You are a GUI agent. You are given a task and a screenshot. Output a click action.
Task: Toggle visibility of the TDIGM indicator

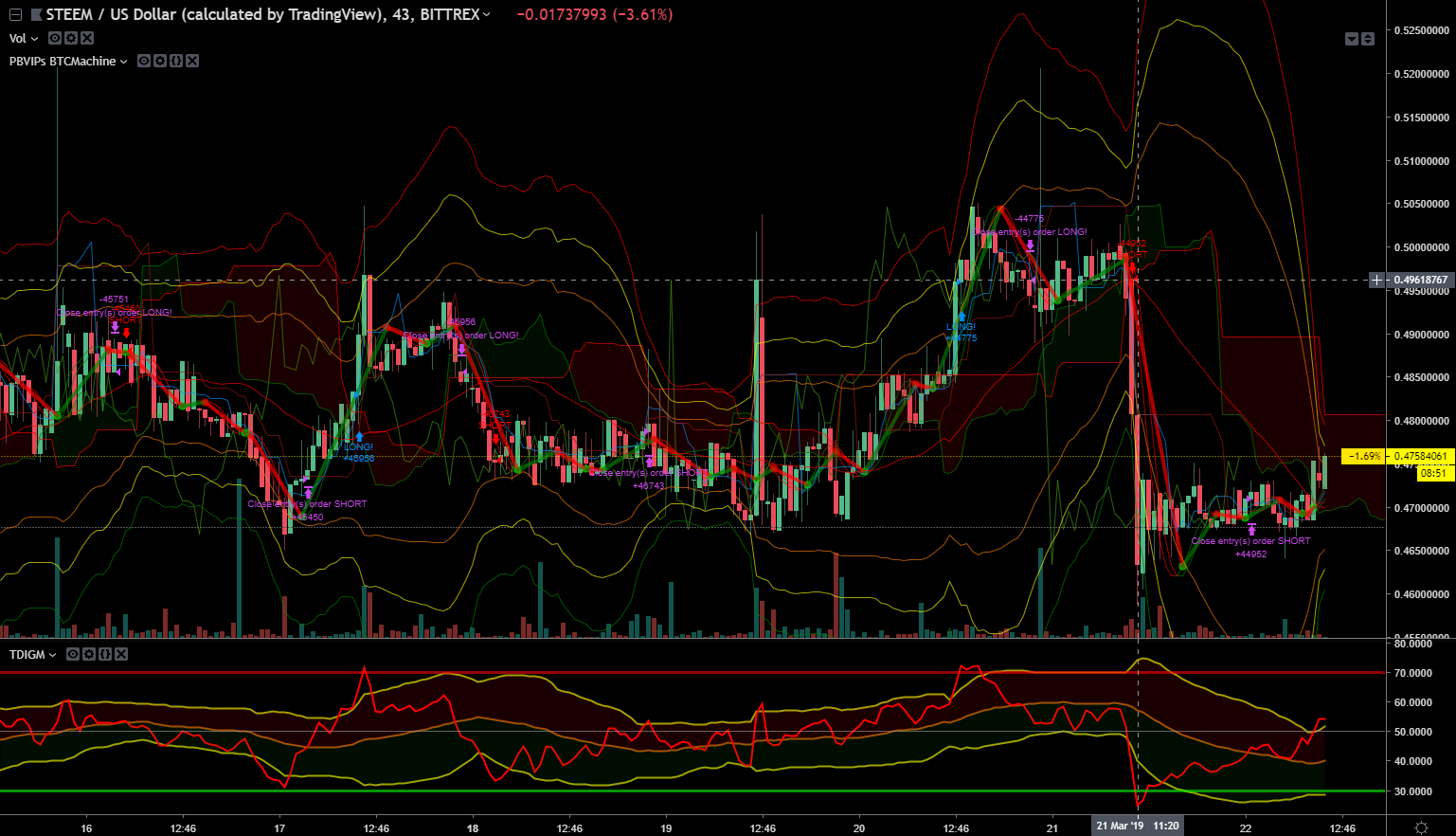[73, 654]
